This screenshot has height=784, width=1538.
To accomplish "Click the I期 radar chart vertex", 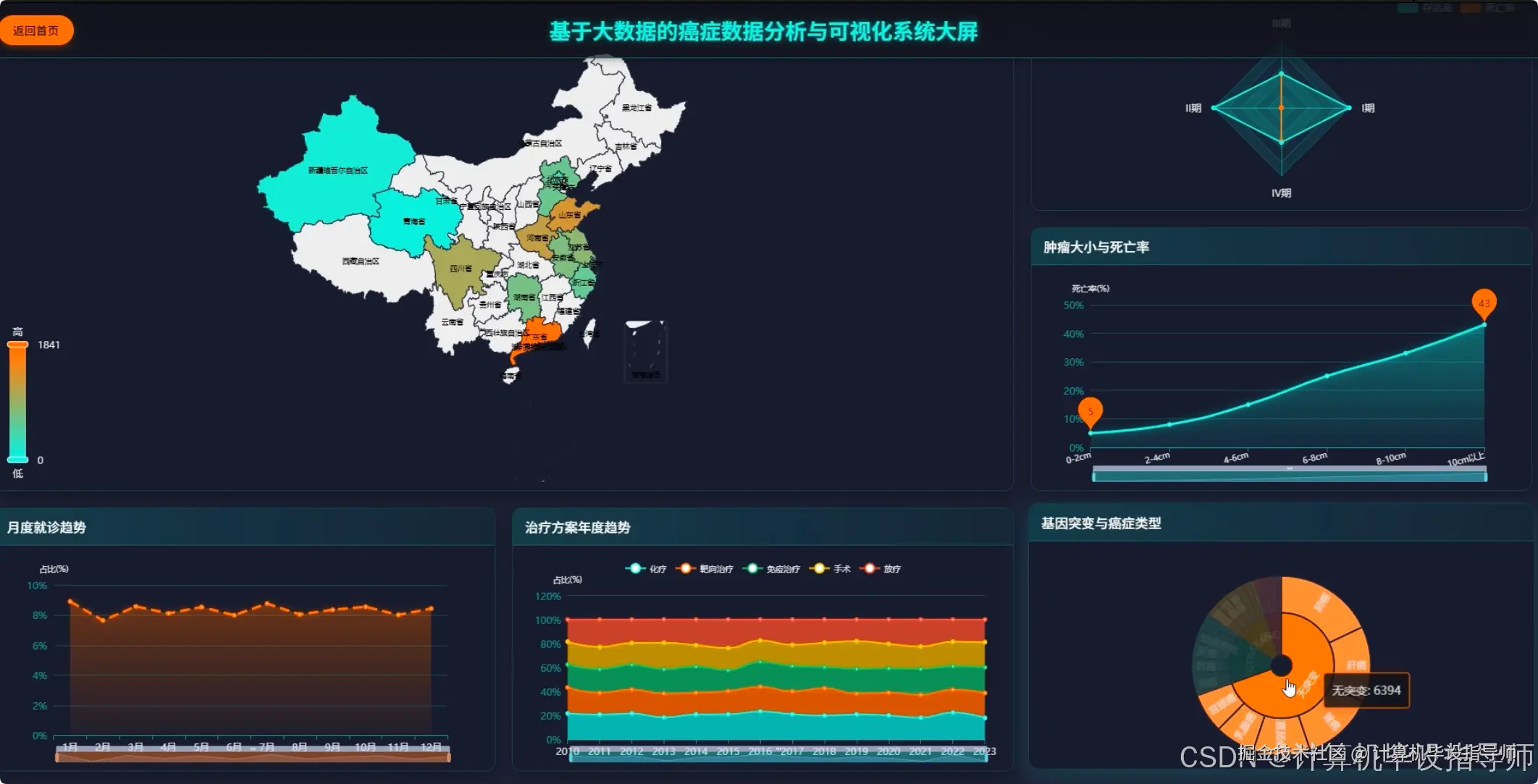I will (x=1348, y=108).
